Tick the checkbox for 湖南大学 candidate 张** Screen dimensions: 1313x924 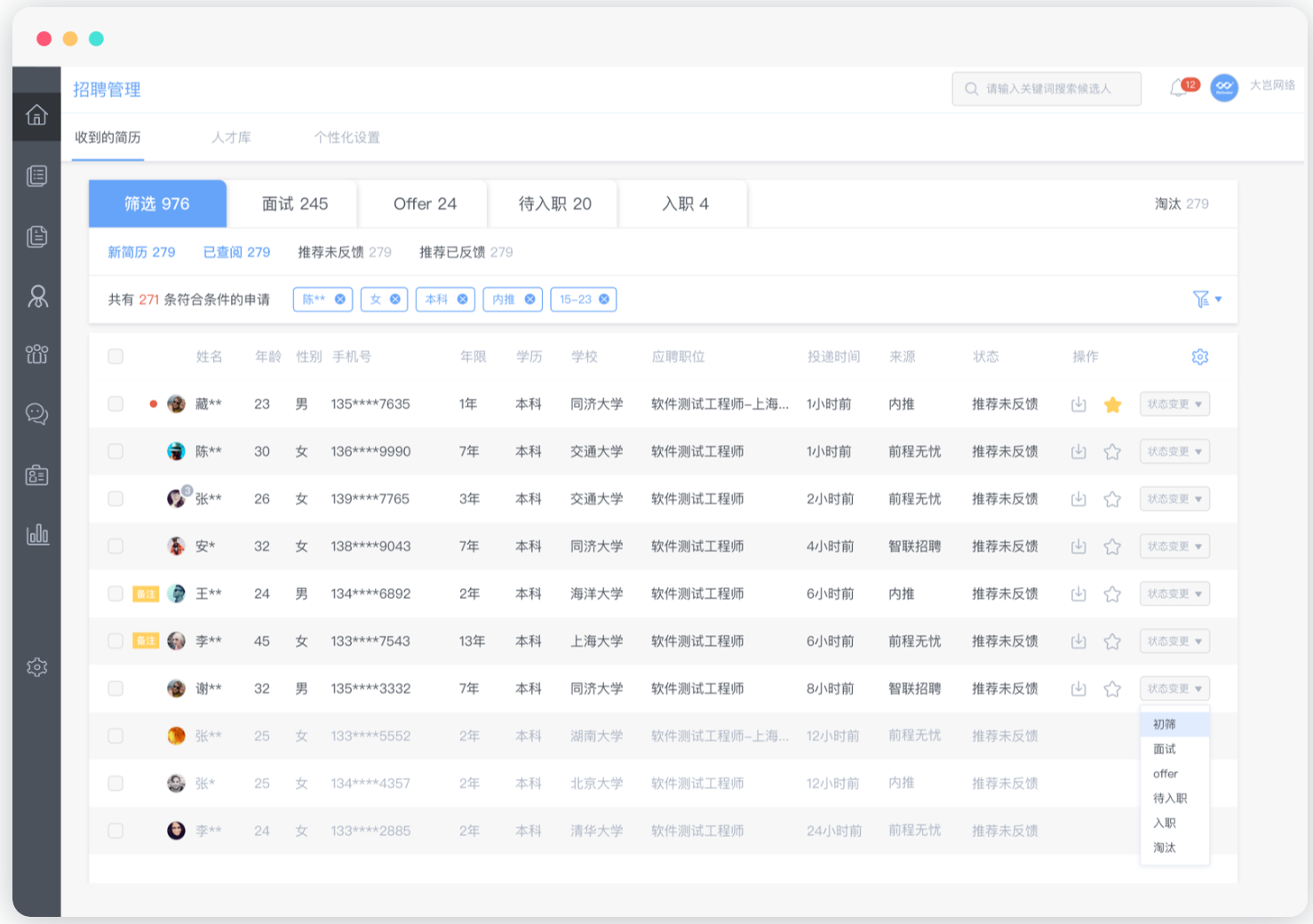point(115,736)
